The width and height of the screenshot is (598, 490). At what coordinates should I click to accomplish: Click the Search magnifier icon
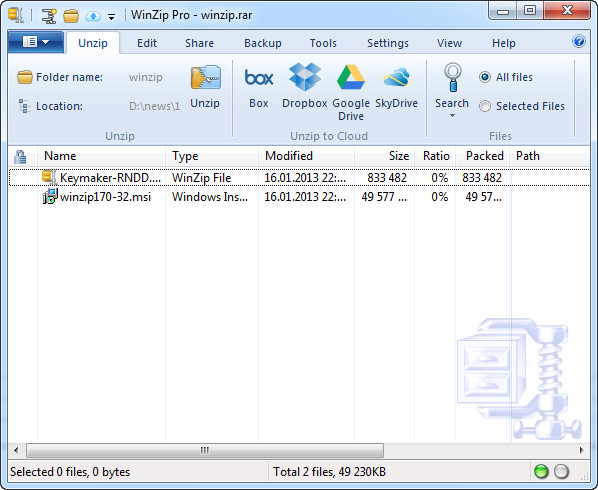[452, 78]
